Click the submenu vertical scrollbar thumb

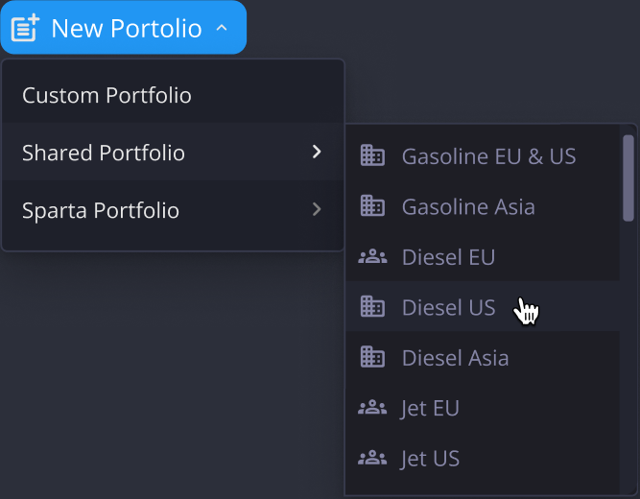coord(628,177)
